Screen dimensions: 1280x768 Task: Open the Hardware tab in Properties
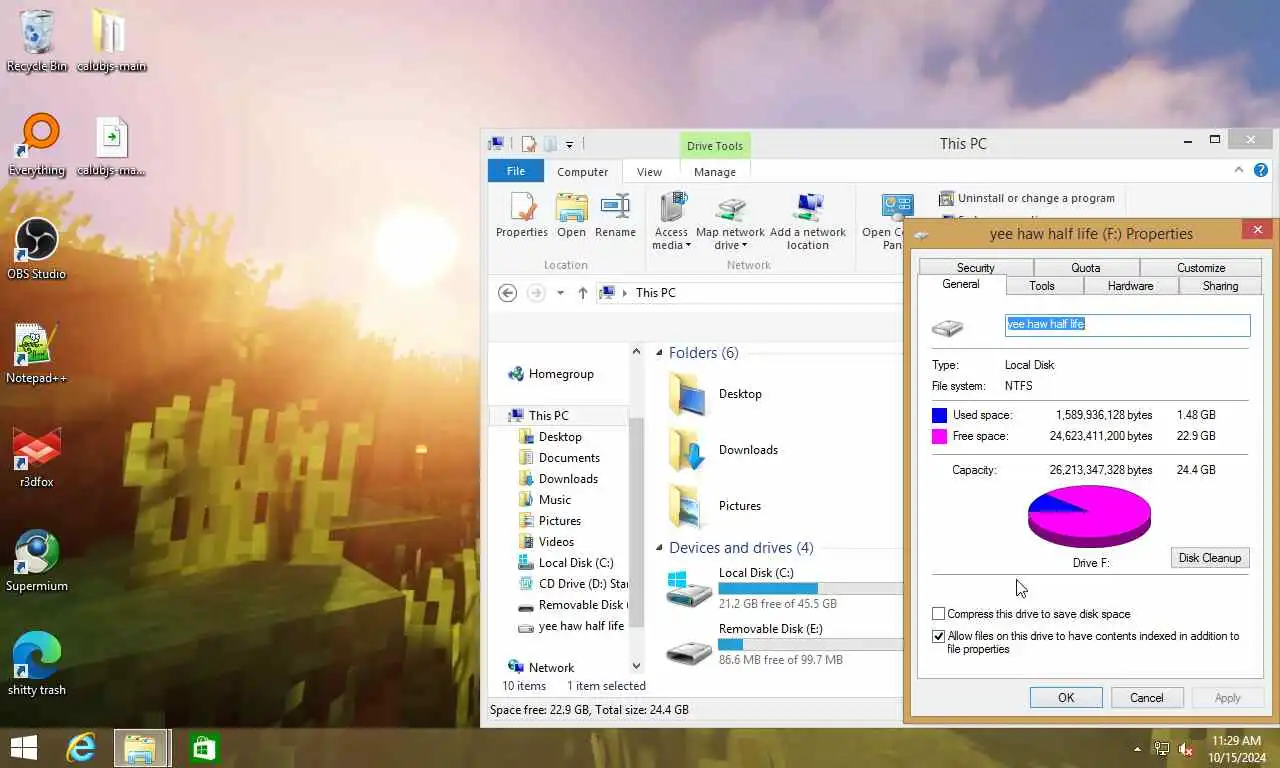(1130, 286)
